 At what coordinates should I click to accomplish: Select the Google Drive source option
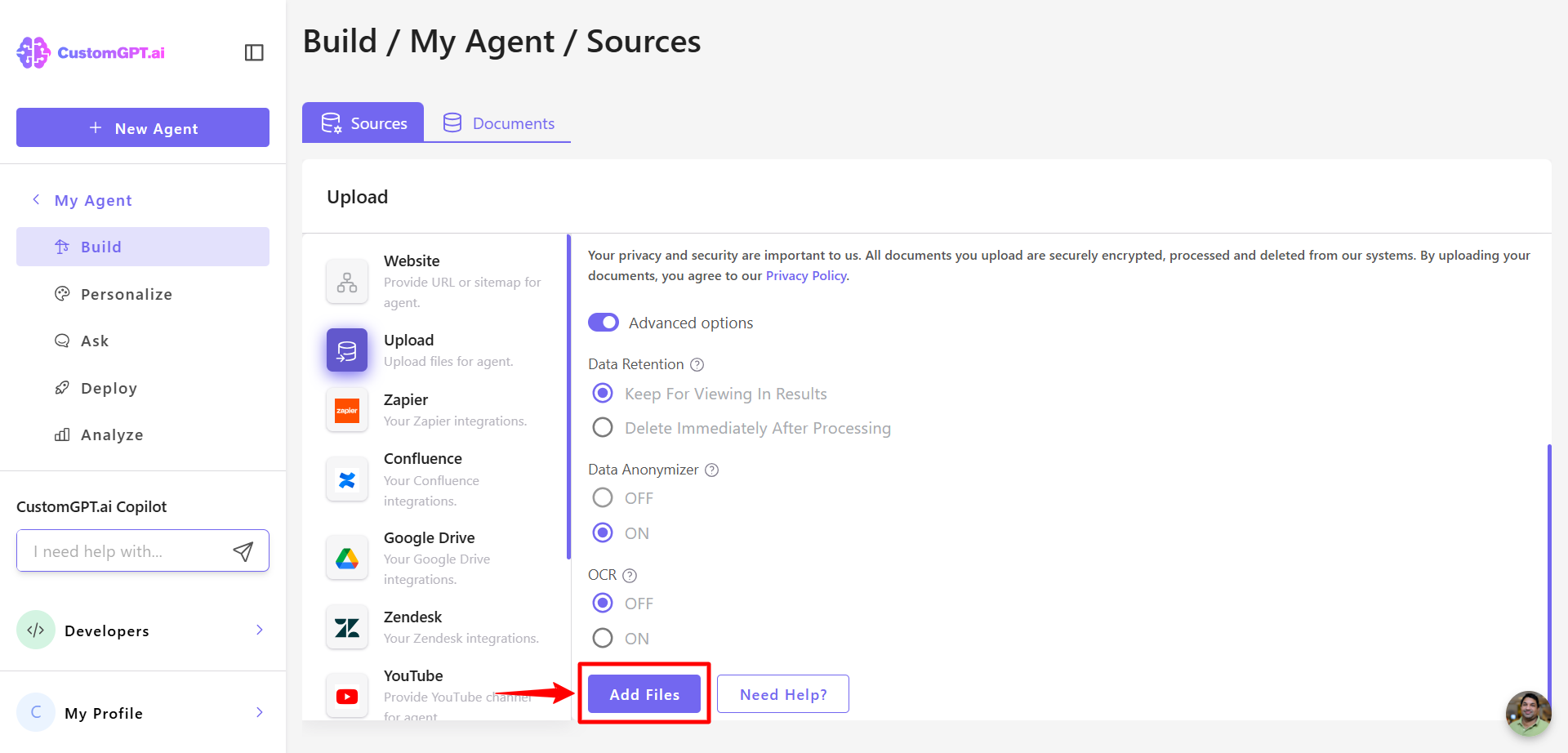pos(437,559)
